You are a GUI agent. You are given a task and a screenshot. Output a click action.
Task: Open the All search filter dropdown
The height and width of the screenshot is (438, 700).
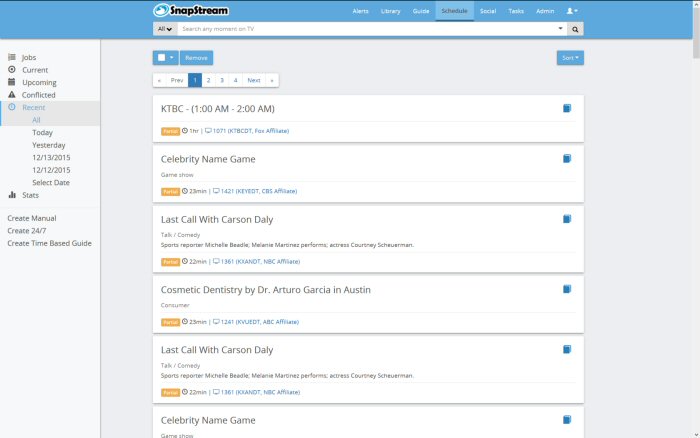point(165,29)
